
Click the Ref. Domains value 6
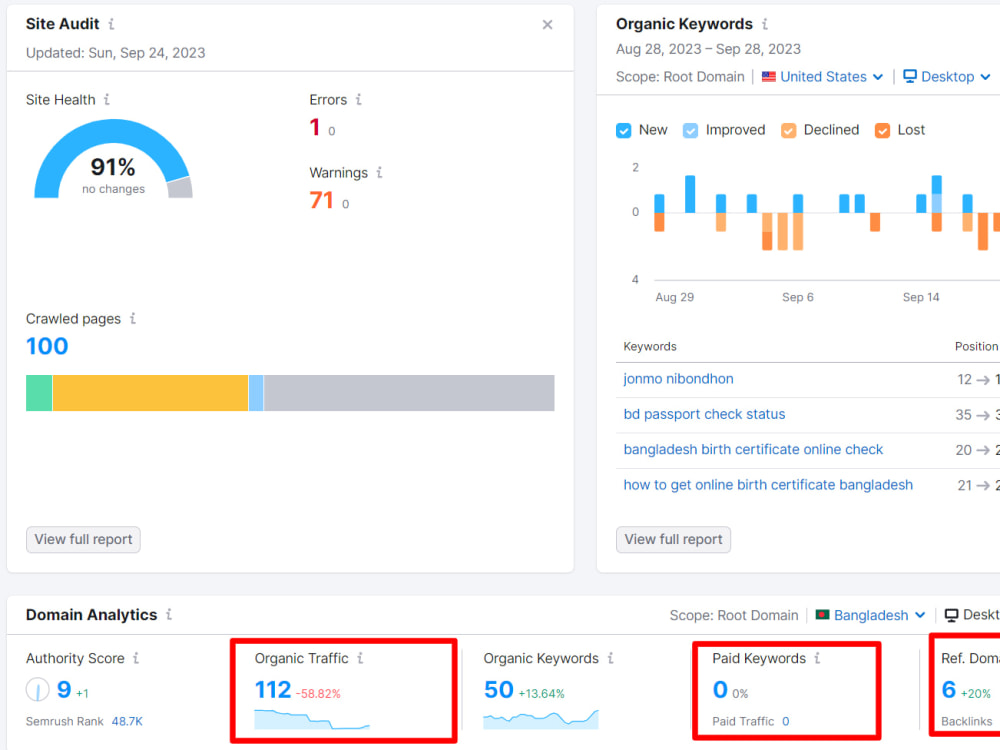coord(949,690)
